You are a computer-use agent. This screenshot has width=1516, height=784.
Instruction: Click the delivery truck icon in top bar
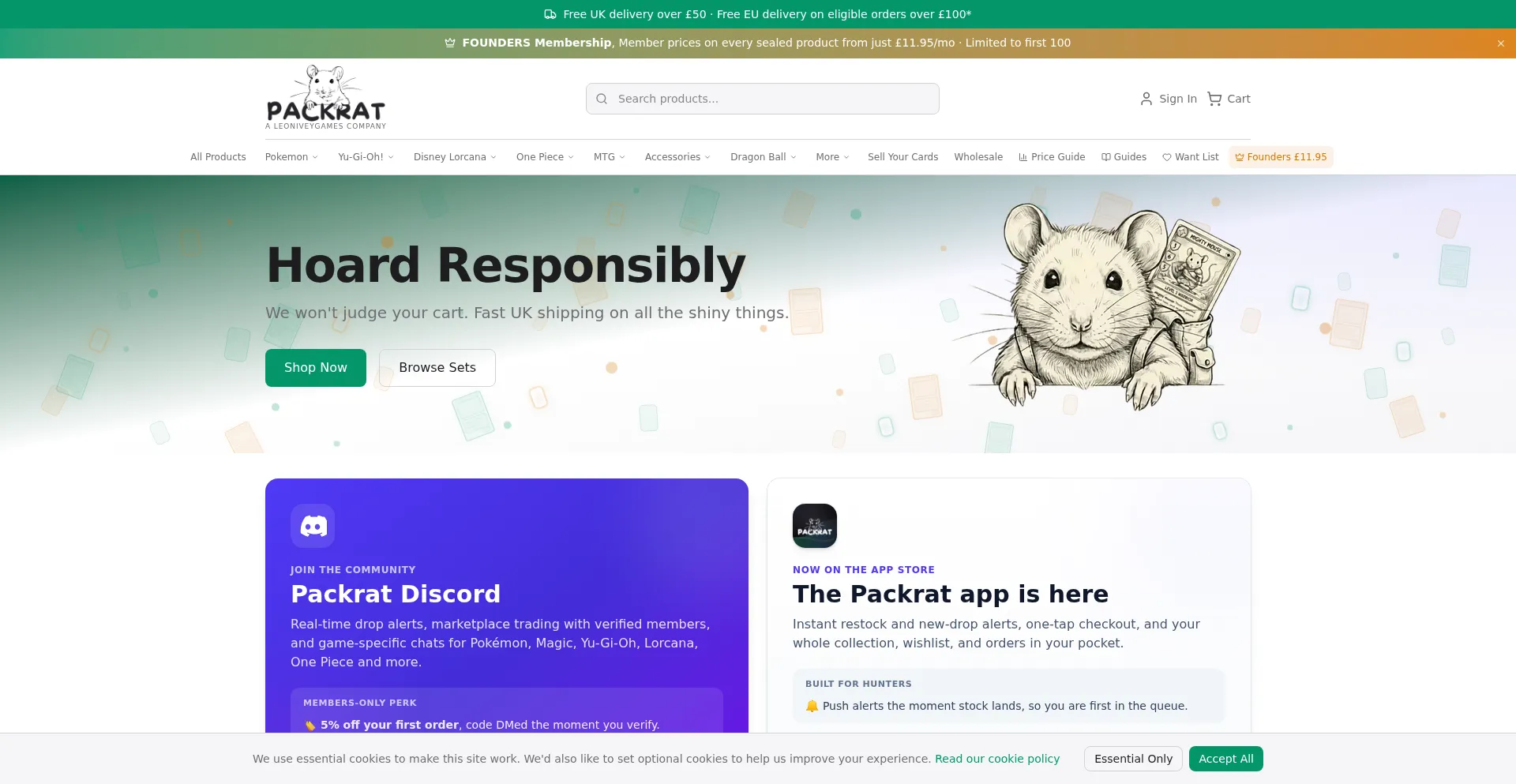550,14
